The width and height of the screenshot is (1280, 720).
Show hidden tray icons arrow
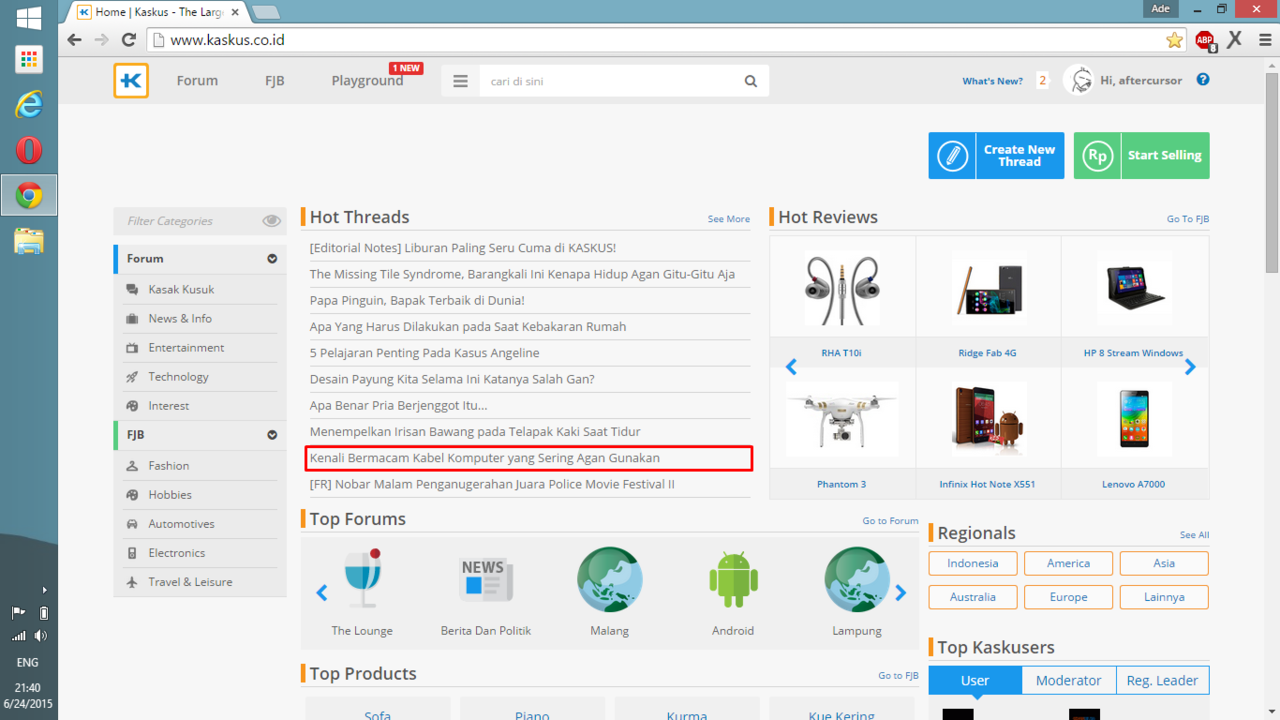[x=44, y=590]
